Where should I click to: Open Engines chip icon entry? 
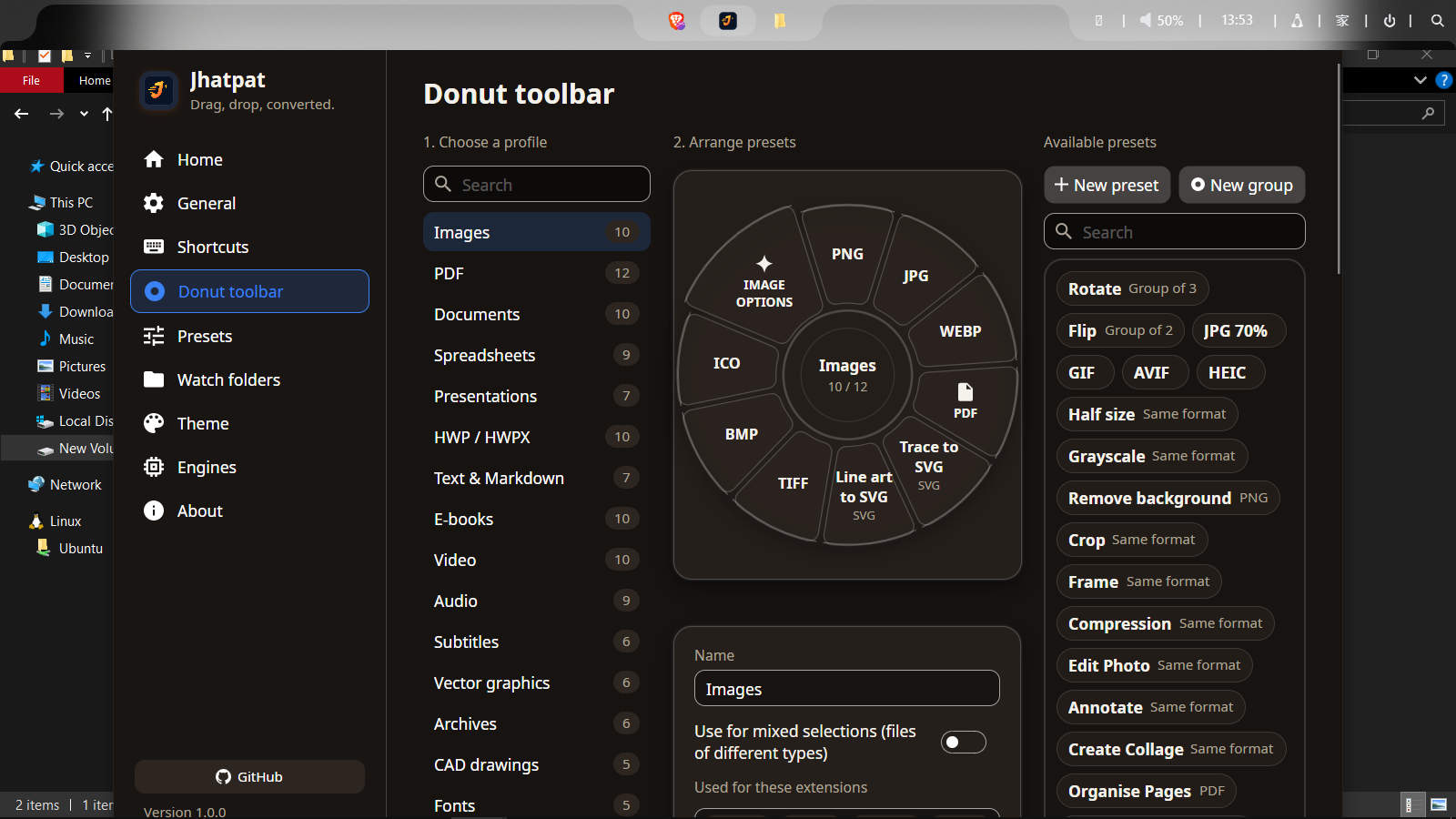[x=249, y=467]
